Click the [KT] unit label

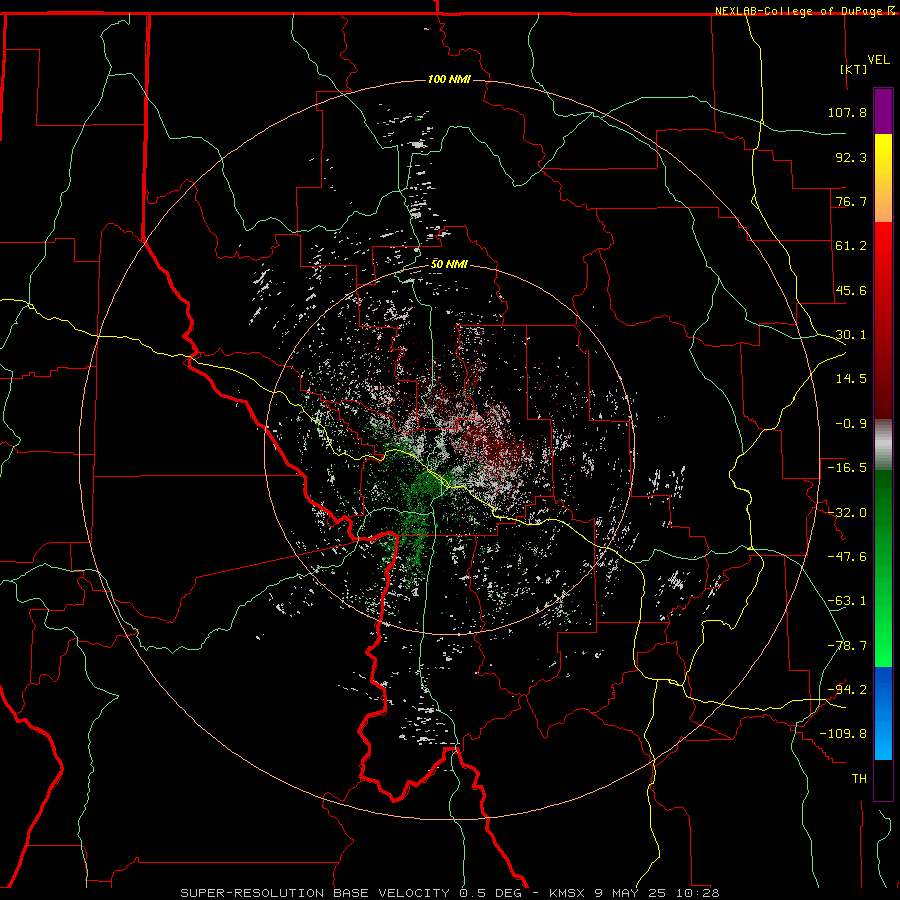854,69
